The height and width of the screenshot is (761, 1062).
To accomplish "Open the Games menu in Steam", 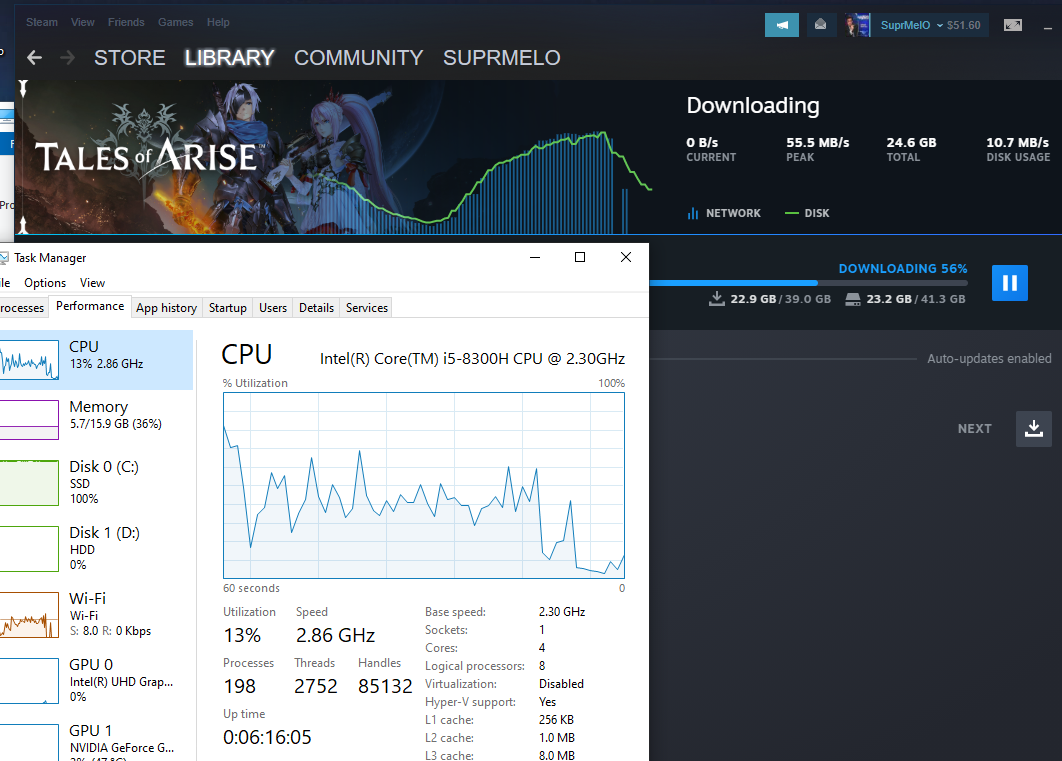I will (176, 22).
